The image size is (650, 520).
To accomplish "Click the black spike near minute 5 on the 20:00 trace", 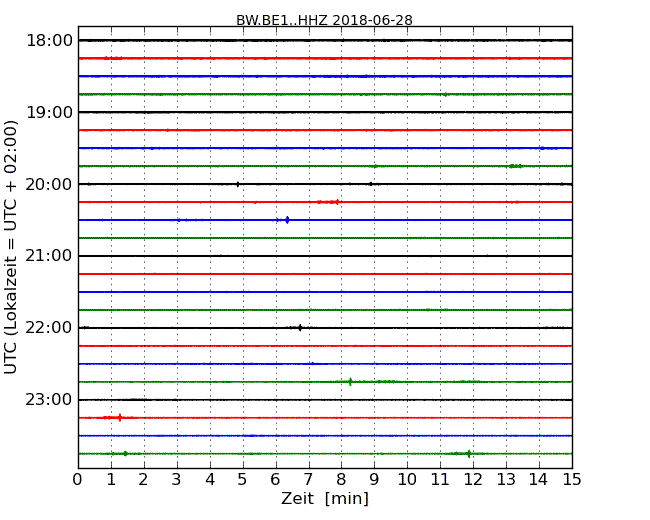I will (238, 184).
